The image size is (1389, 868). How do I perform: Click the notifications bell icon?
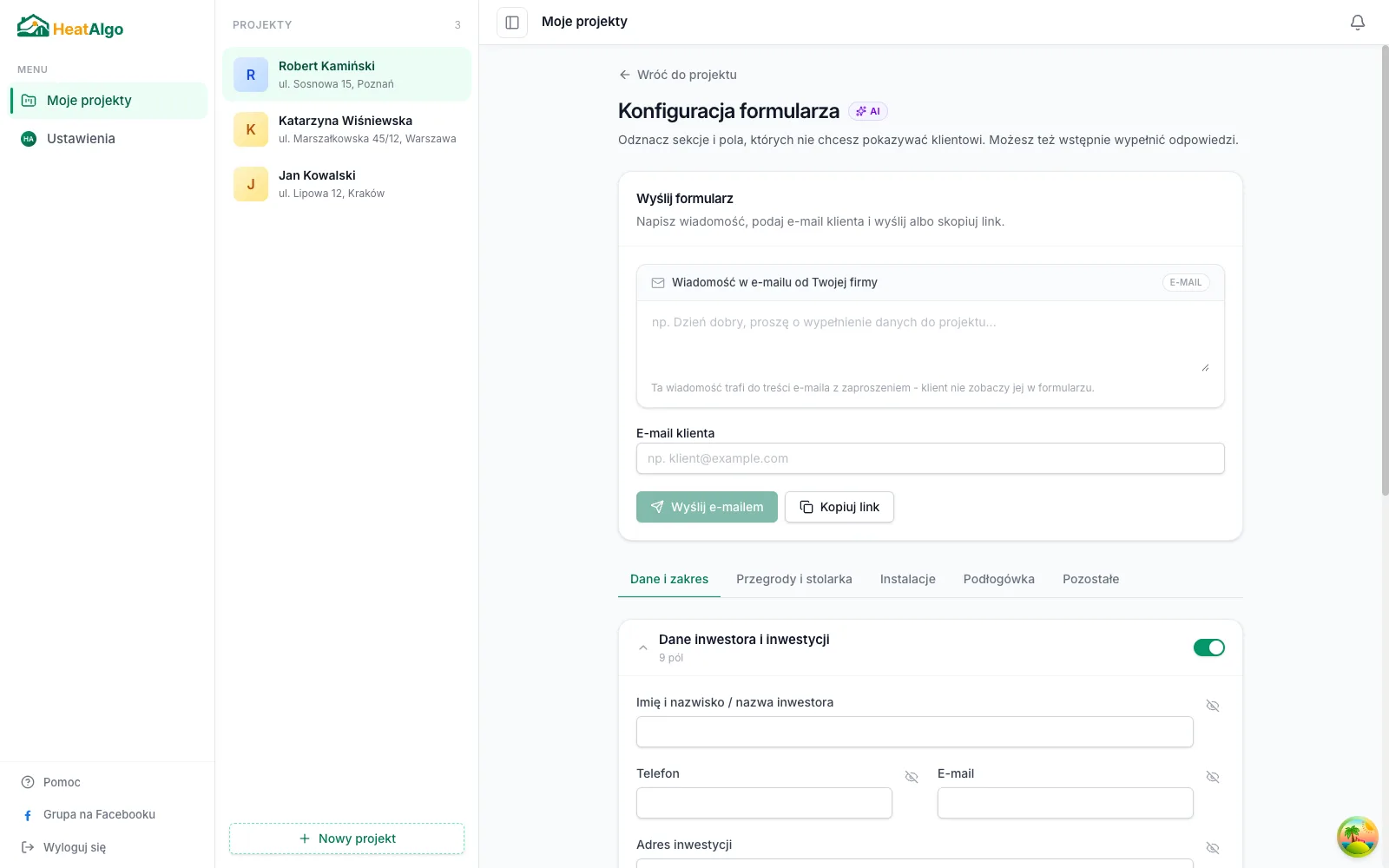click(x=1358, y=23)
